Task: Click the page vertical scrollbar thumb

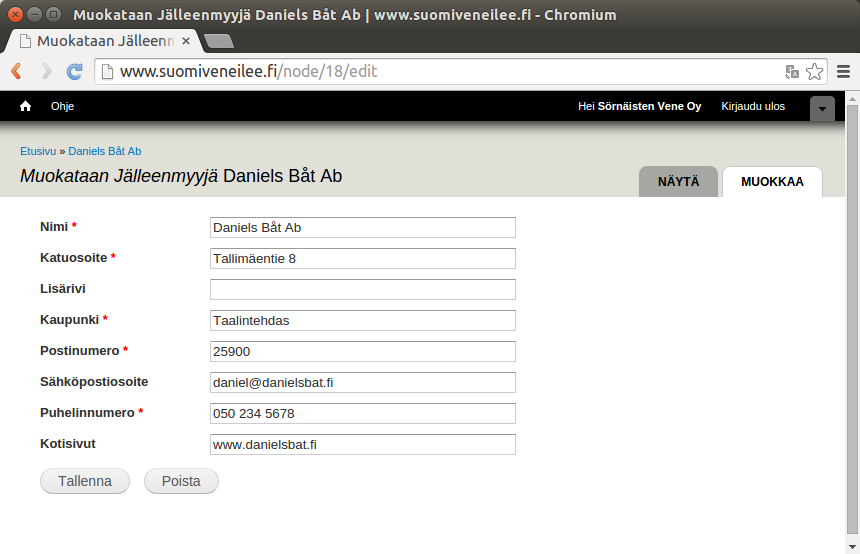Action: click(852, 319)
